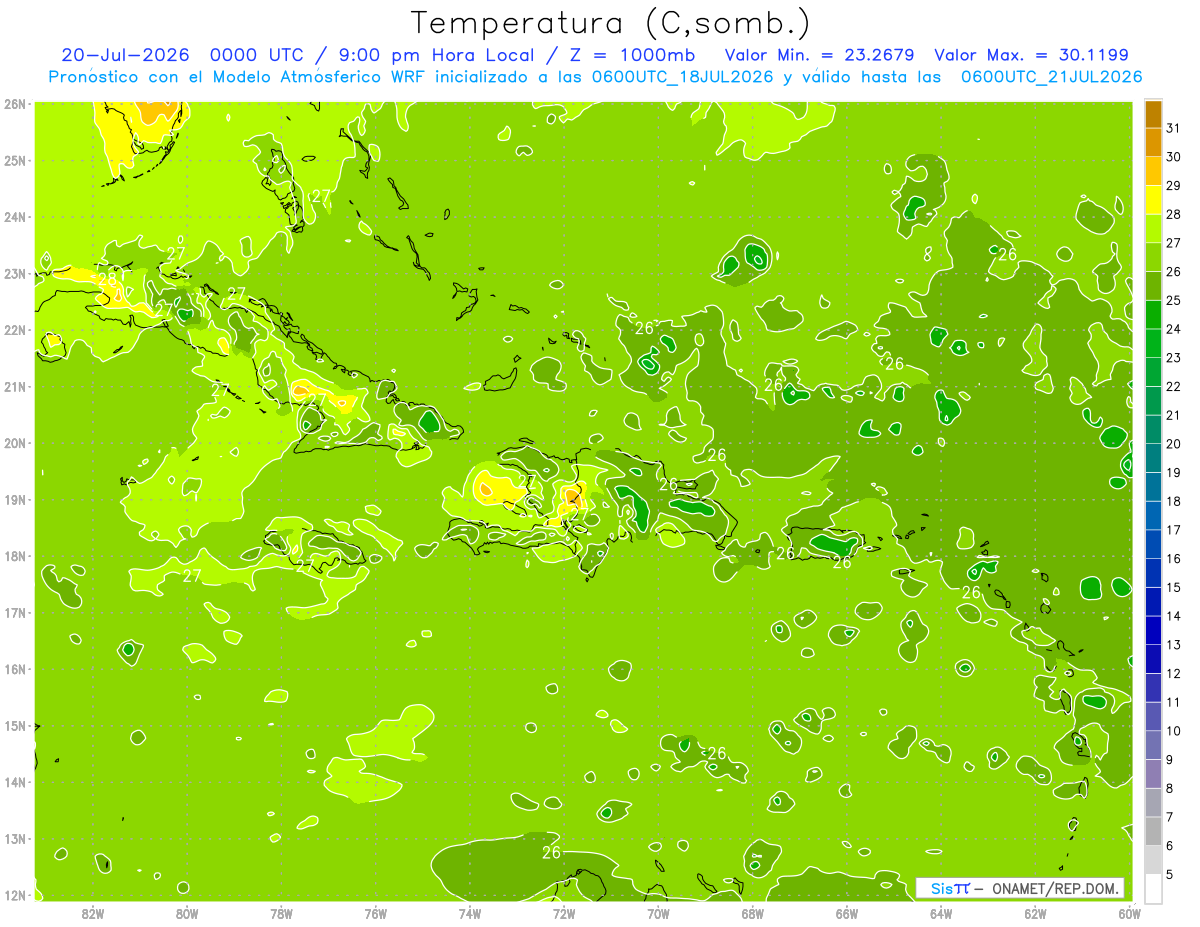Click the latitude label 18N
This screenshot has height=927, width=1200.
point(15,556)
